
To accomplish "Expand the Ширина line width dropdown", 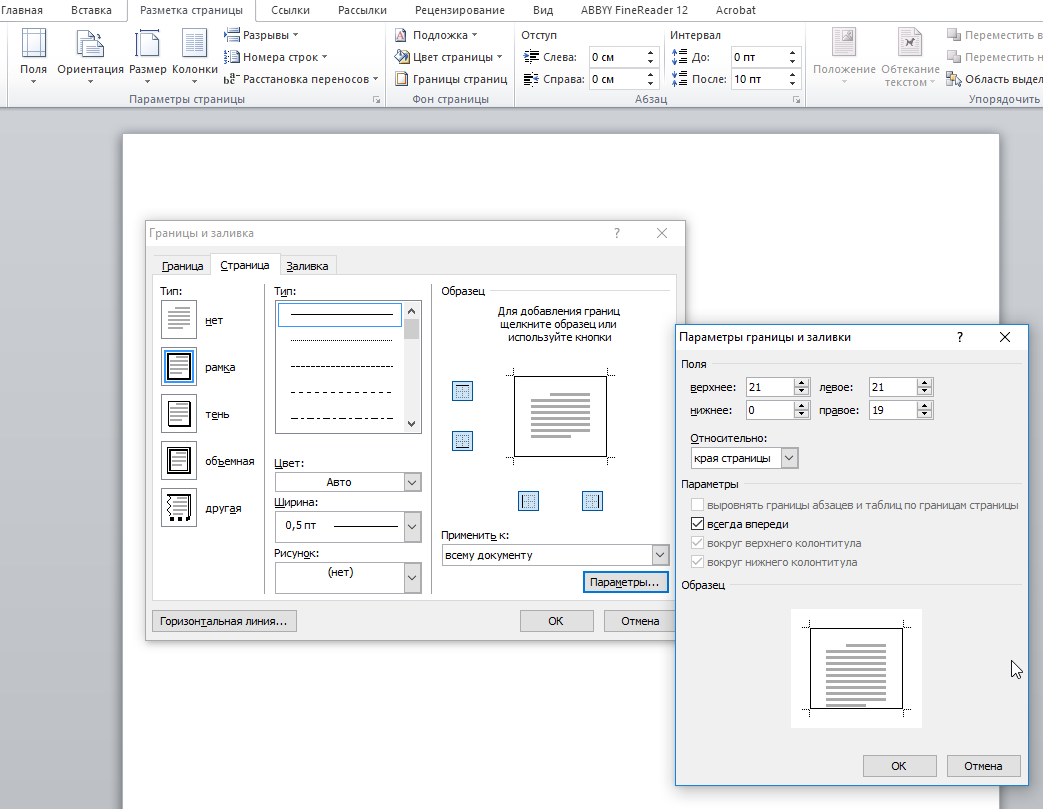I will [412, 525].
